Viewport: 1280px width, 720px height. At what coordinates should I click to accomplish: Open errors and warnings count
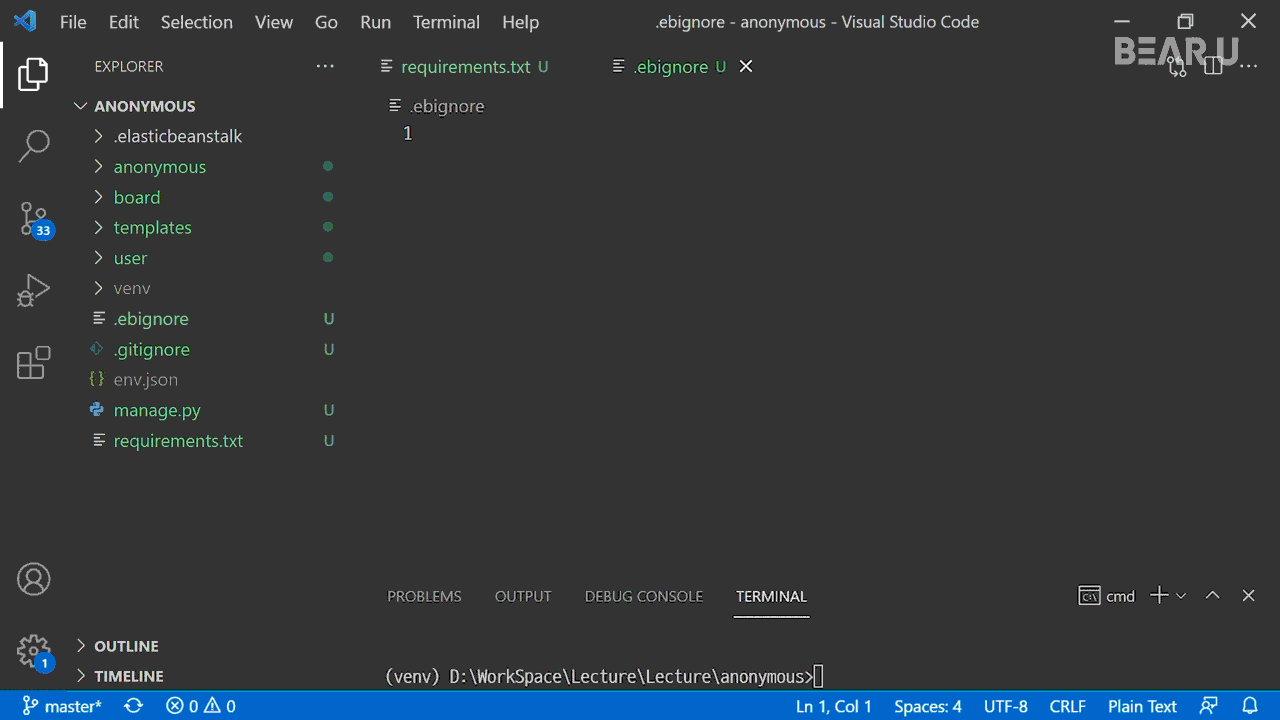pyautogui.click(x=201, y=706)
